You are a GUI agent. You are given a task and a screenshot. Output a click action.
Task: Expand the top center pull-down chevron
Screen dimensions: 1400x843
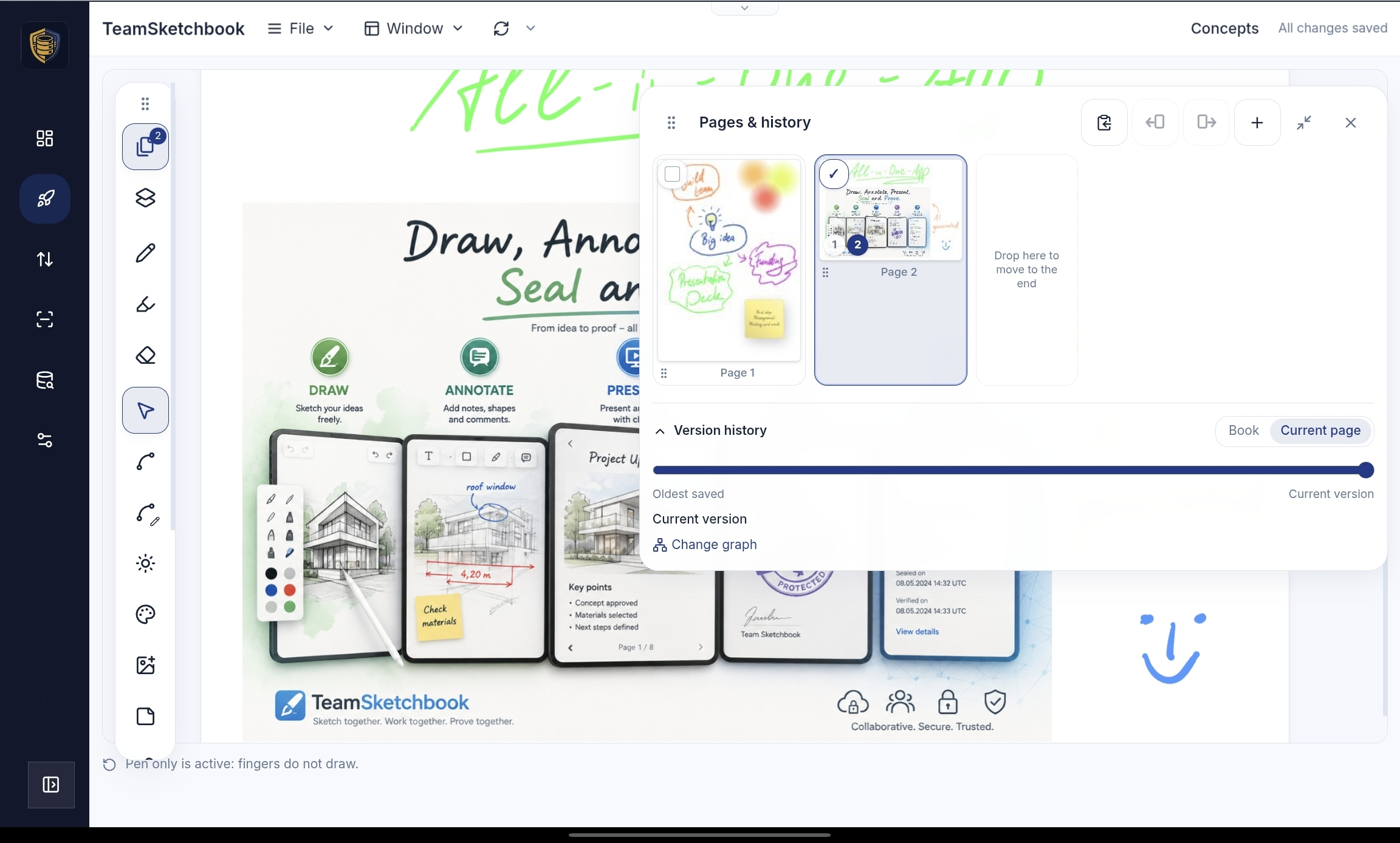(x=744, y=8)
